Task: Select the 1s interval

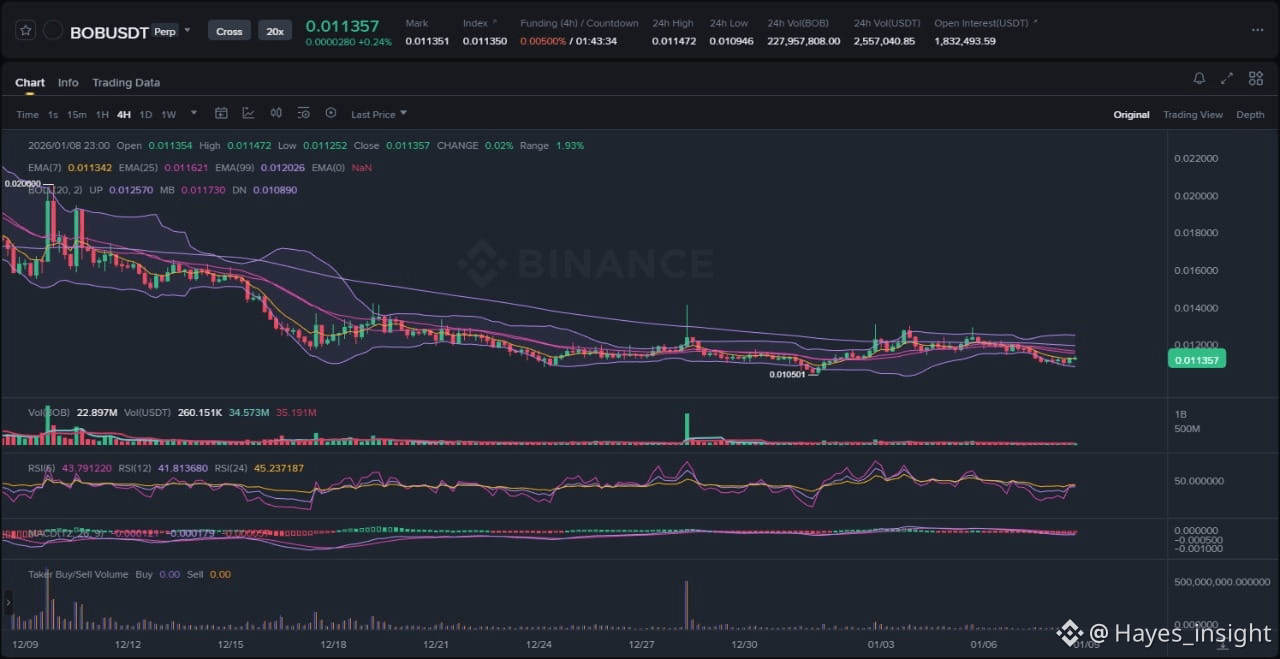Action: pyautogui.click(x=53, y=114)
